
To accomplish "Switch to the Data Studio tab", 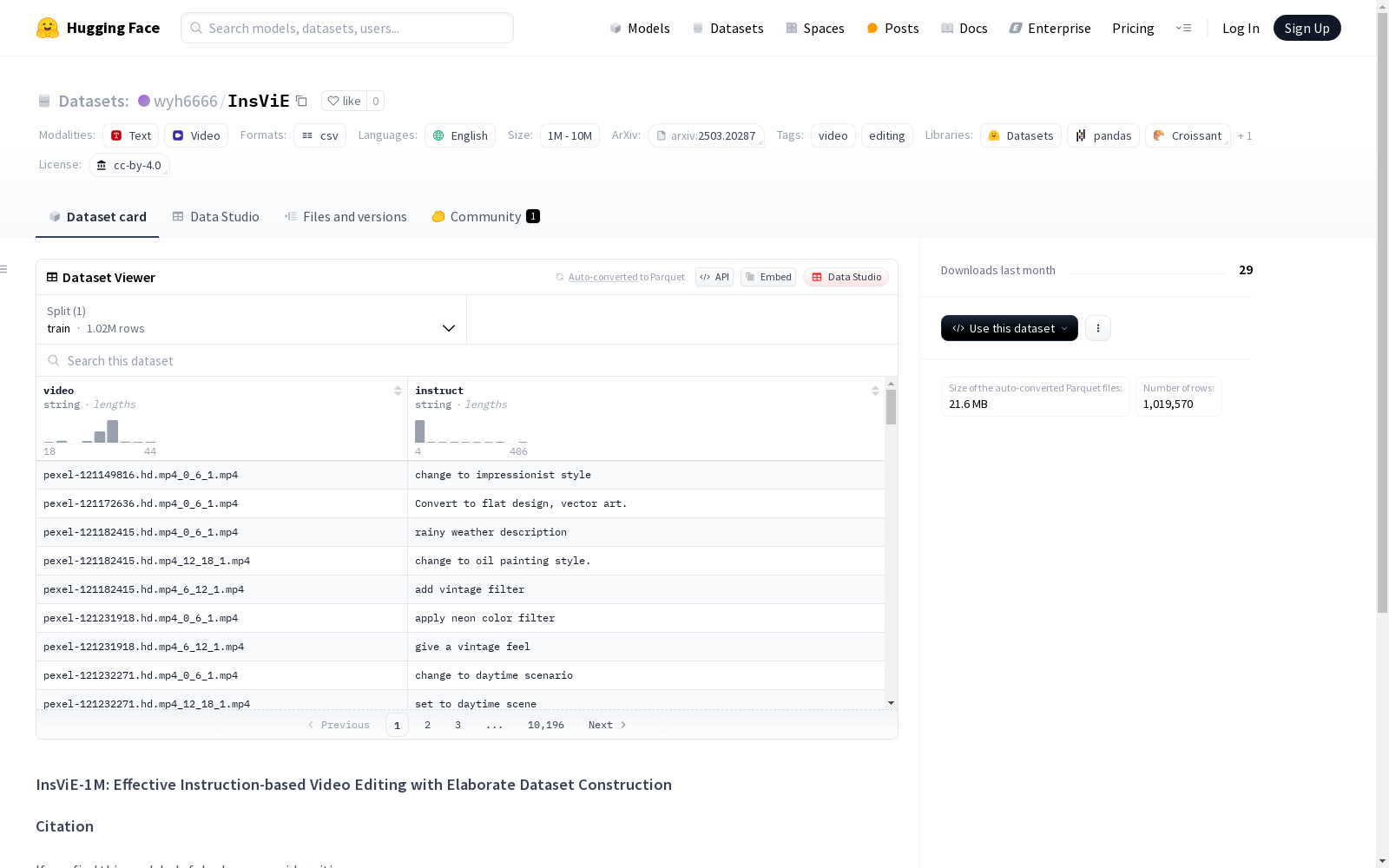I will pyautogui.click(x=216, y=217).
